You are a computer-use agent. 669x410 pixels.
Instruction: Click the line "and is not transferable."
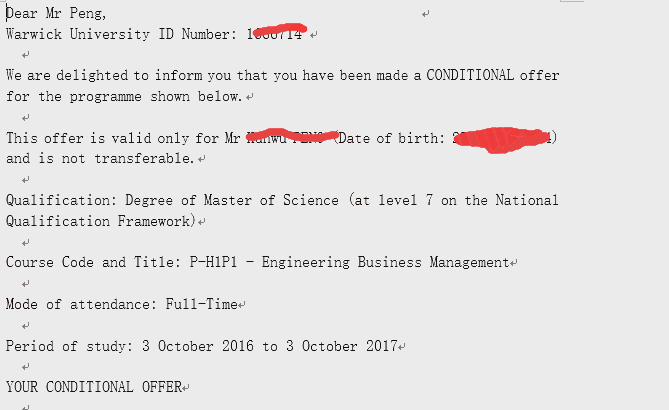[100, 159]
